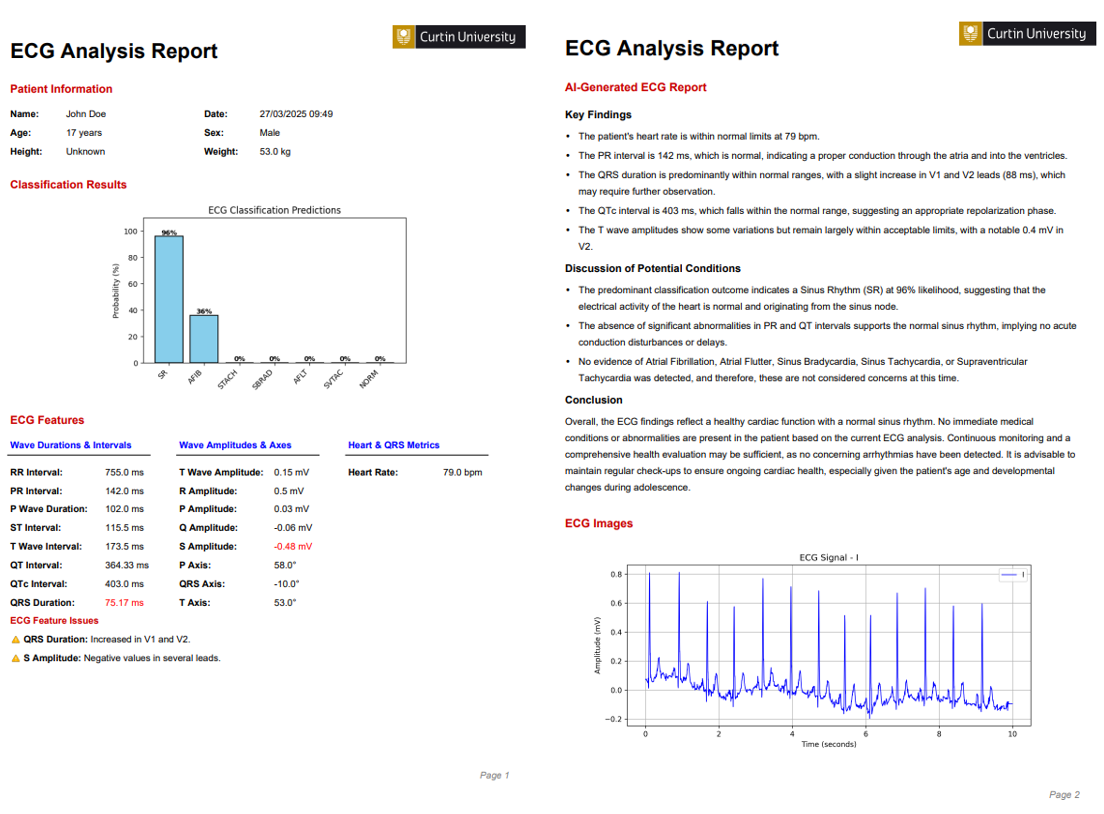
Task: Click the lead I legend in ECG plot
Action: 1012,575
